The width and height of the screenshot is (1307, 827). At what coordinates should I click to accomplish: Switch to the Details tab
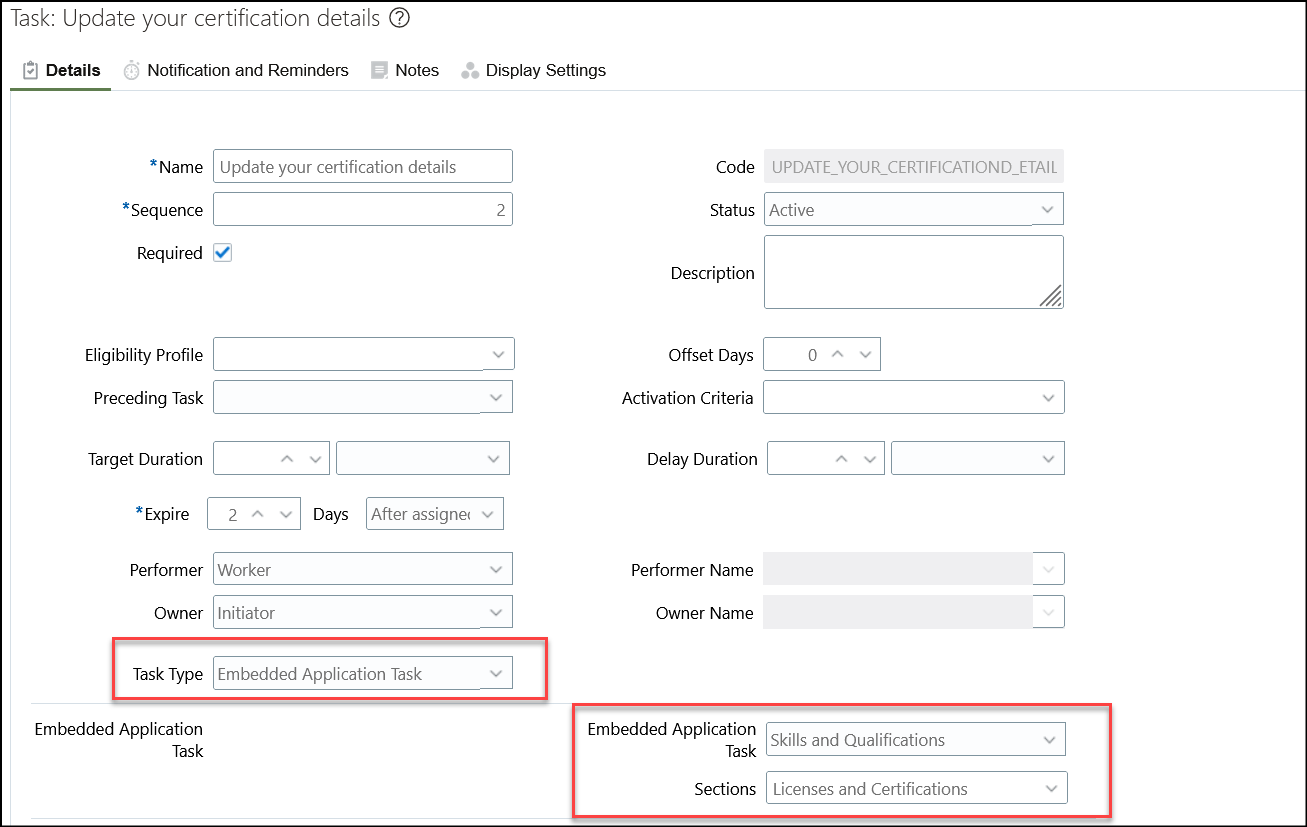click(x=60, y=70)
